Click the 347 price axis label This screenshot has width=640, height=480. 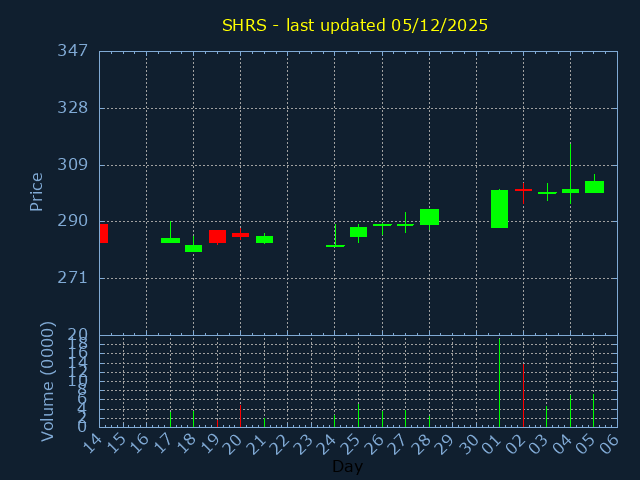point(73,51)
